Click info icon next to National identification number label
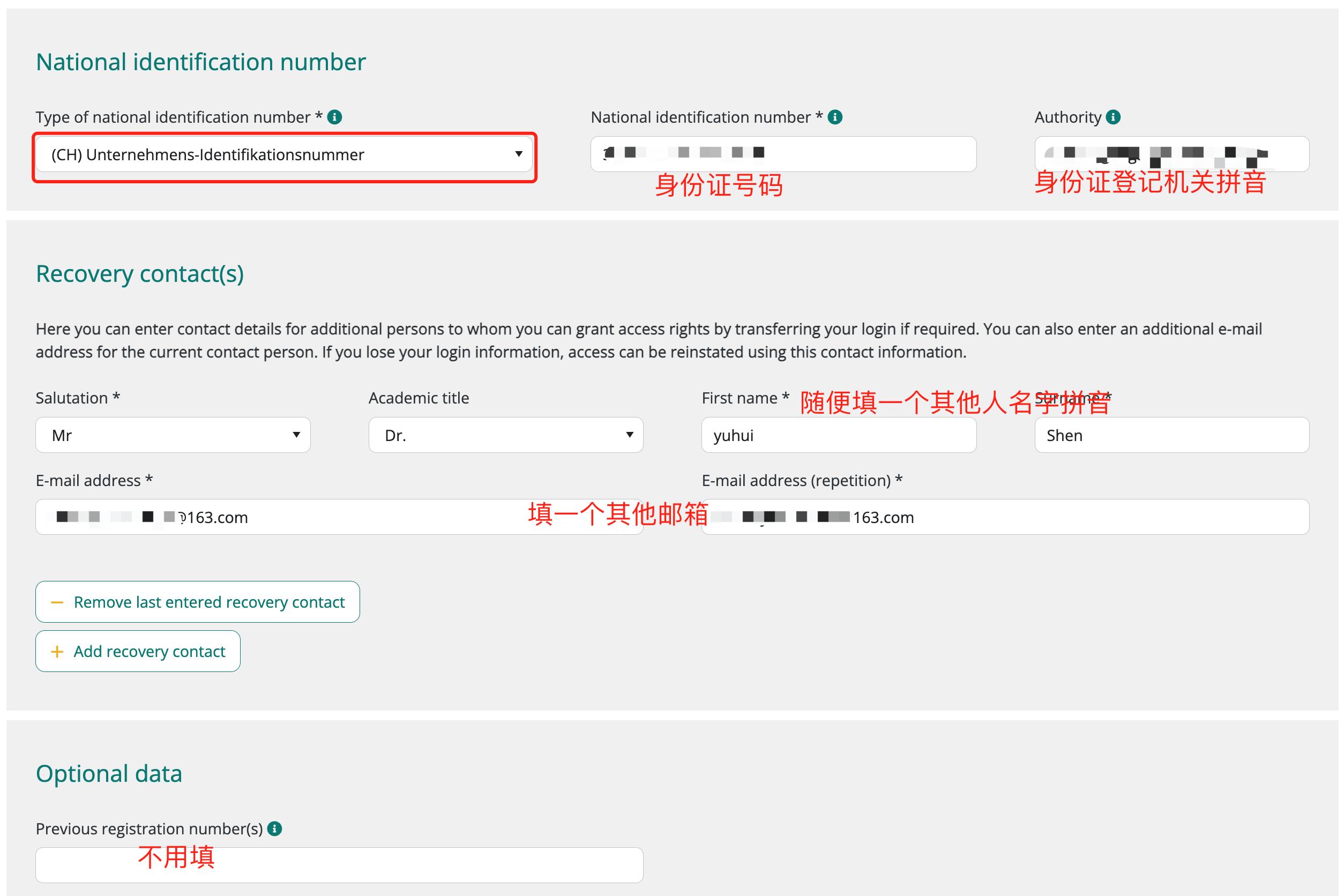 pyautogui.click(x=835, y=117)
